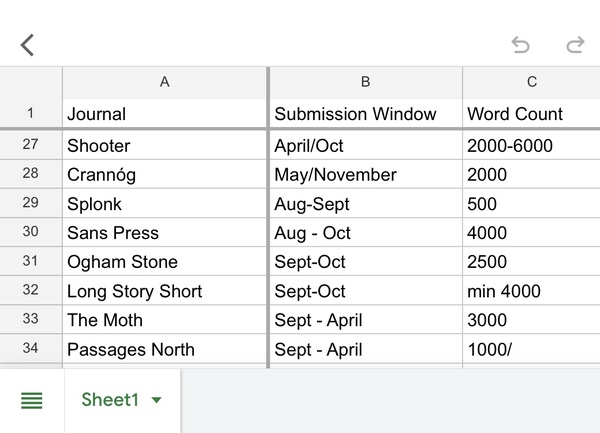Viewport: 600px width, 433px height.
Task: Select row 29 header
Action: coord(31,203)
